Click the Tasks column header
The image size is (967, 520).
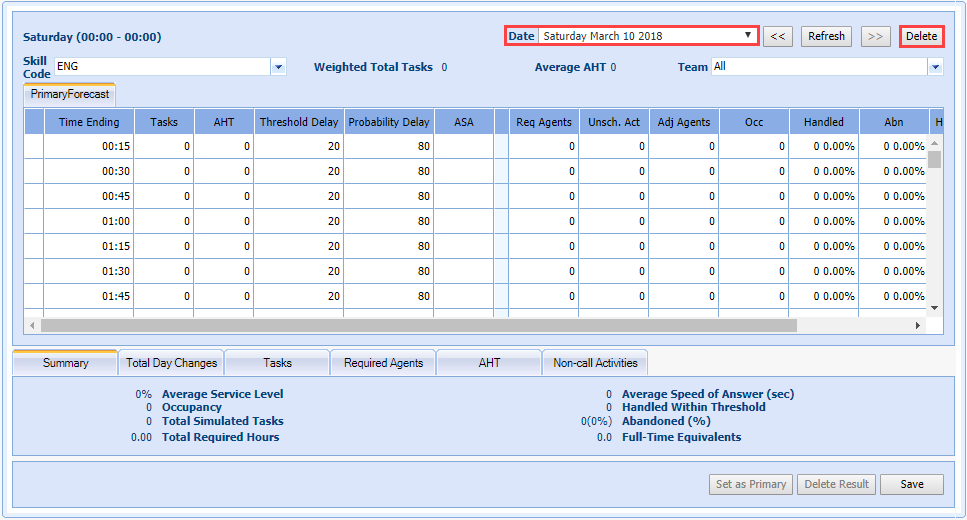pos(164,122)
